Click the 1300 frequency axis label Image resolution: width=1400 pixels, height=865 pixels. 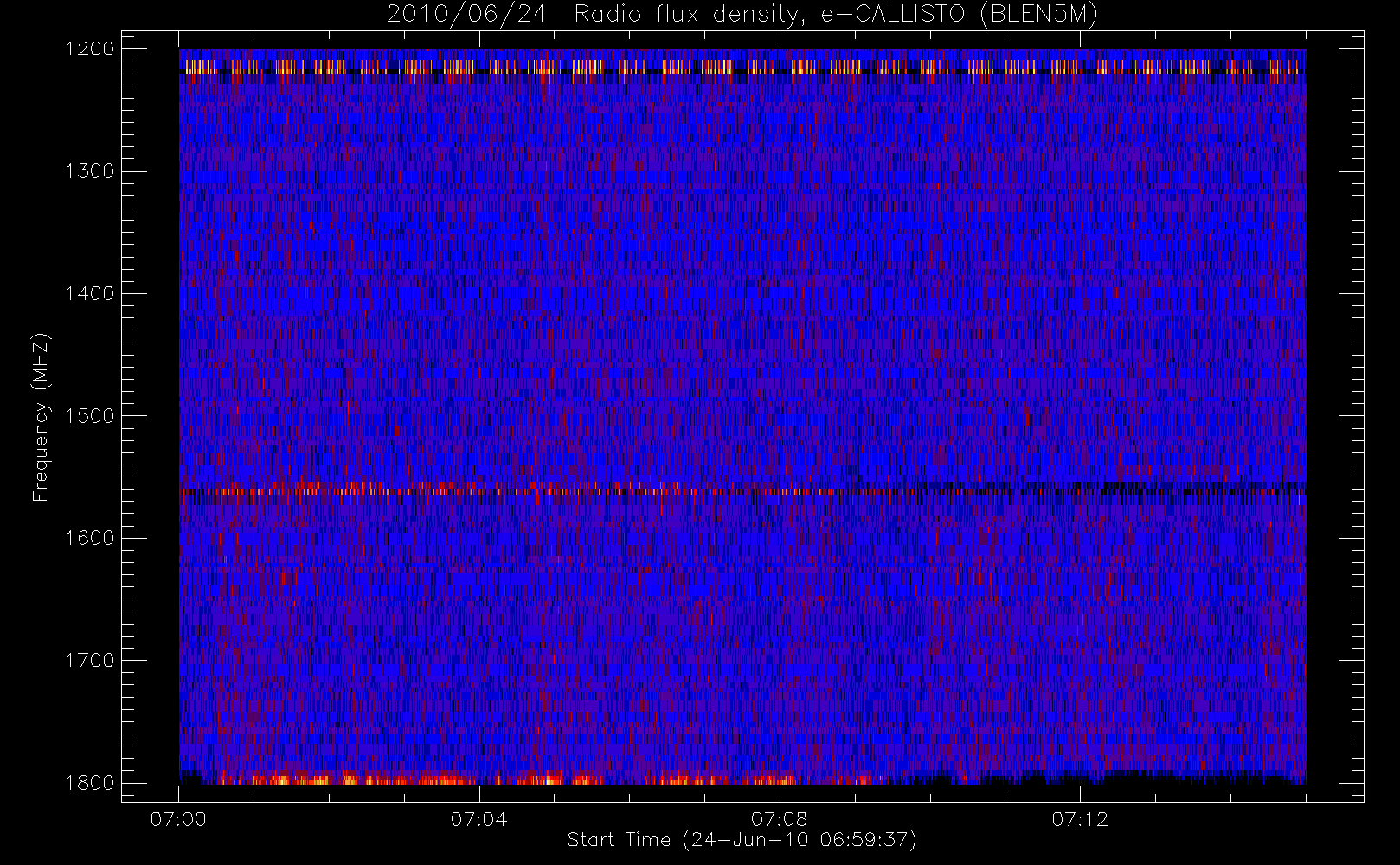(90, 171)
